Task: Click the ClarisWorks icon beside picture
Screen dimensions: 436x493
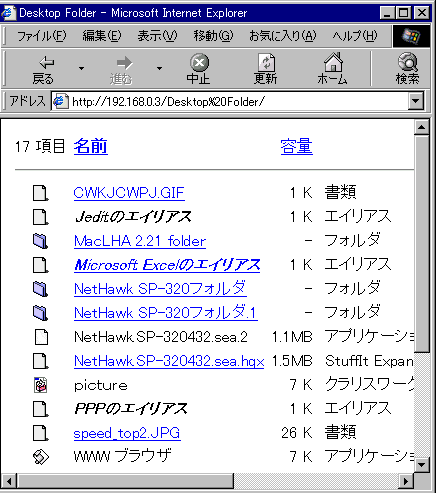Action: [x=41, y=385]
